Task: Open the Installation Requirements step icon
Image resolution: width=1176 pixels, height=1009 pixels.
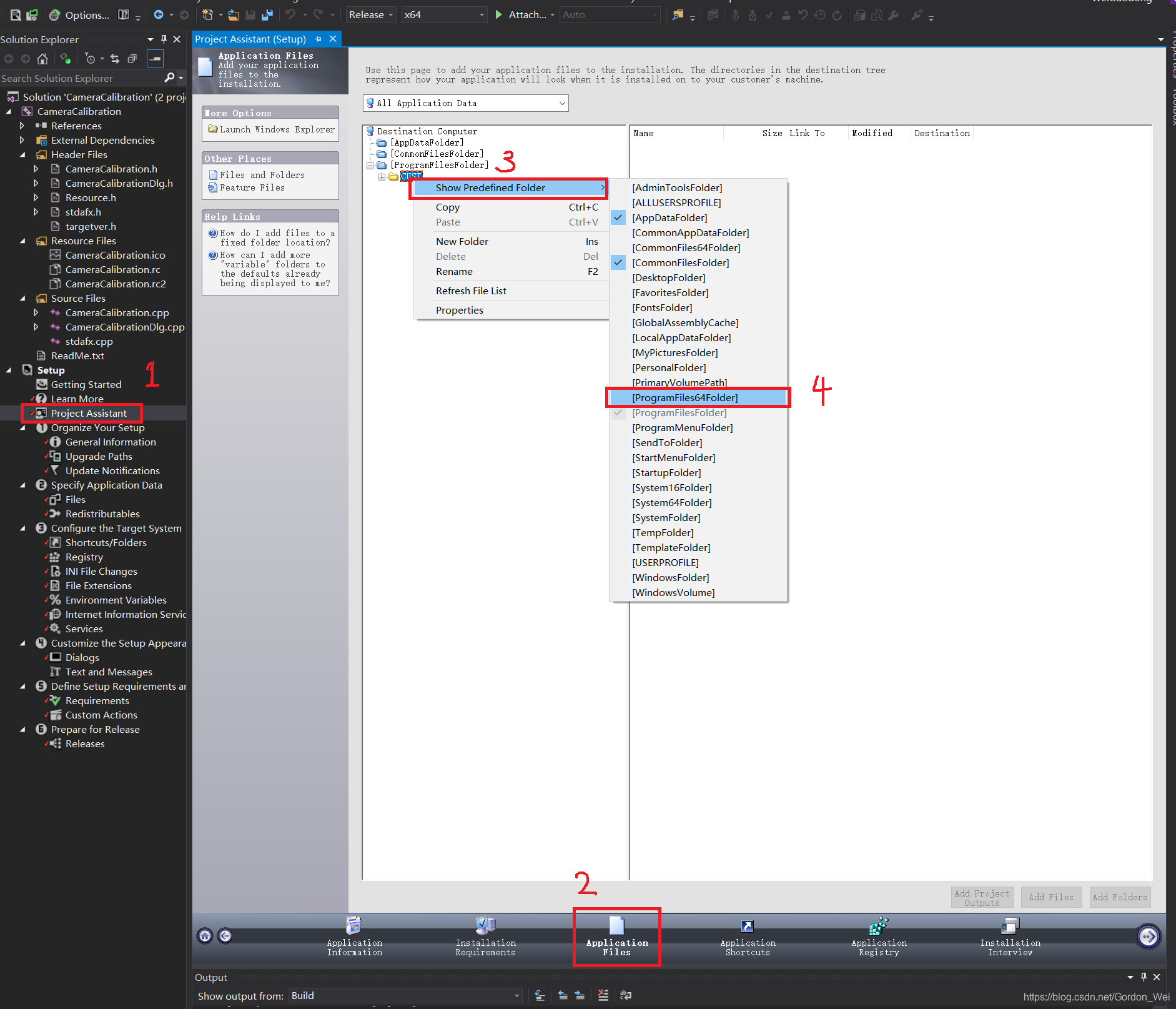Action: point(485,925)
